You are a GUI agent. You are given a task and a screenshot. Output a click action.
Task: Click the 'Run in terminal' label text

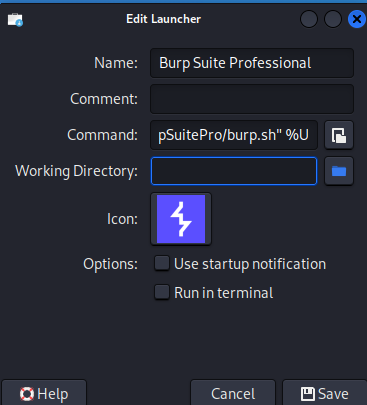click(x=224, y=293)
